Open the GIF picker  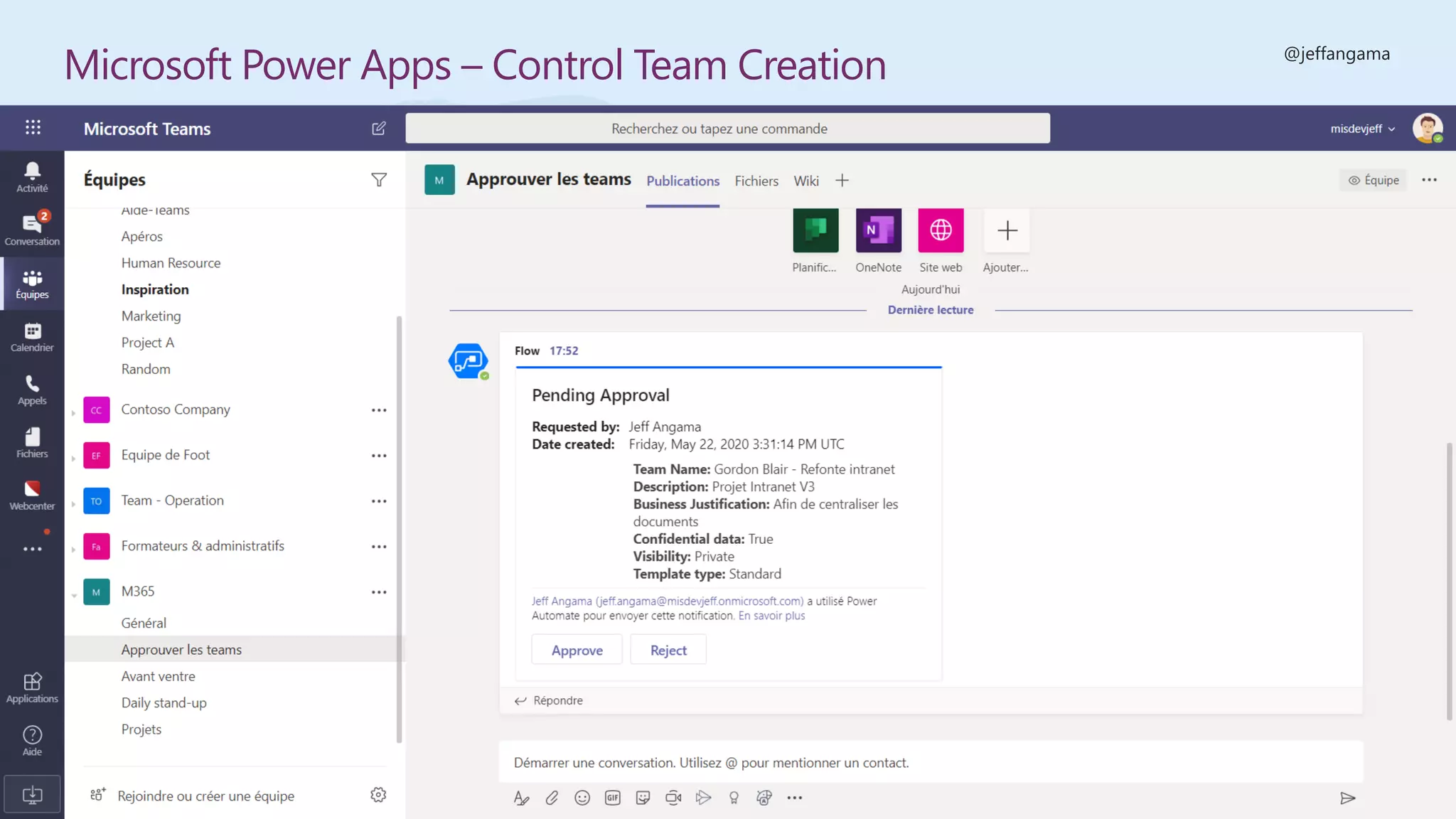613,798
